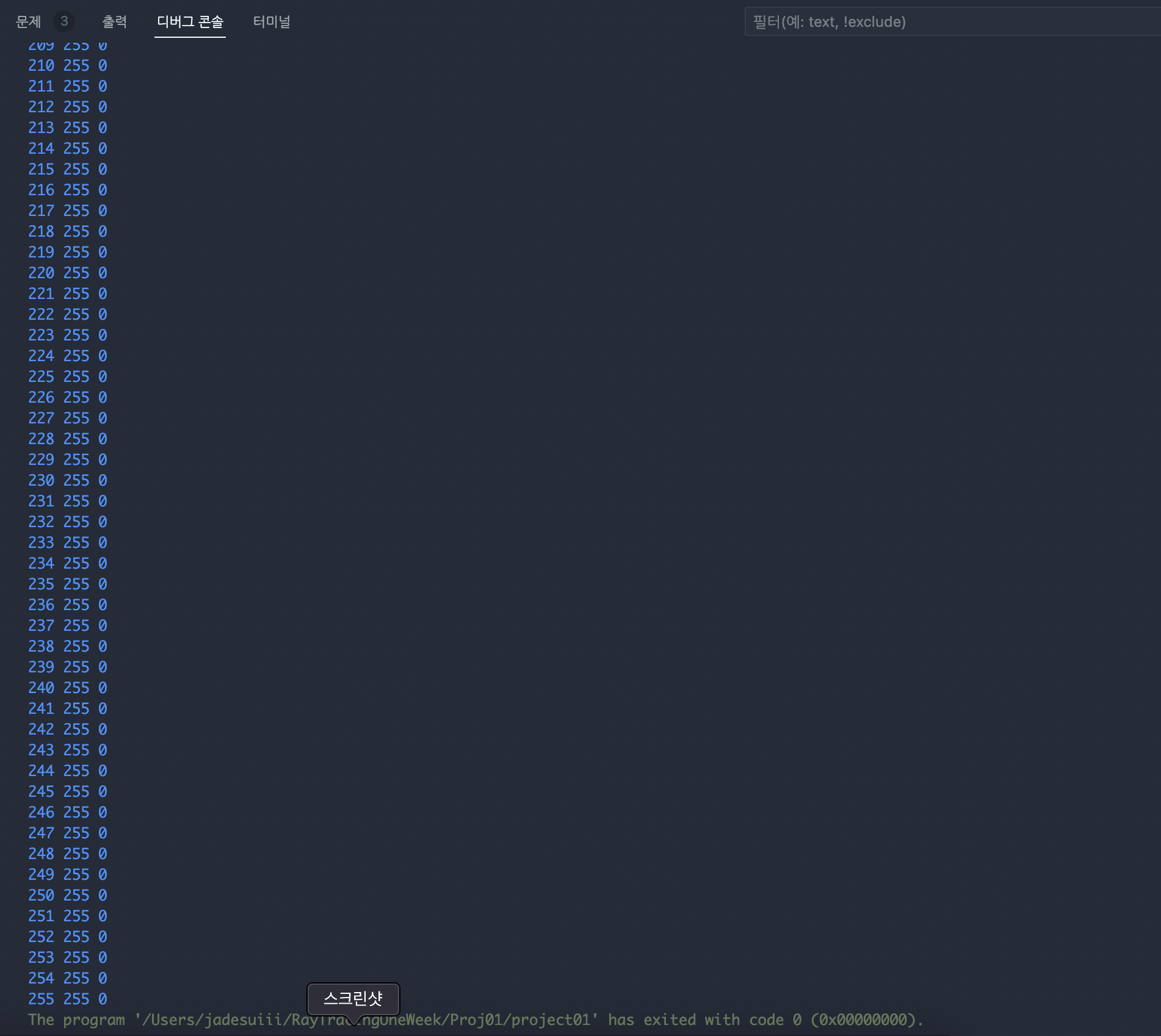Pick the console line "243 255 0"
This screenshot has height=1036, width=1161.
click(68, 750)
